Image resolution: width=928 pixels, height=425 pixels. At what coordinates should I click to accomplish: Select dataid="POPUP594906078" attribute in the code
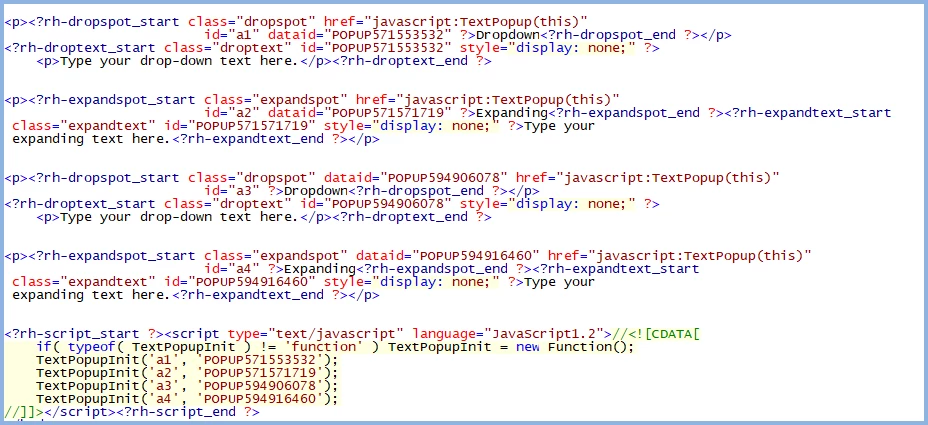click(x=416, y=178)
